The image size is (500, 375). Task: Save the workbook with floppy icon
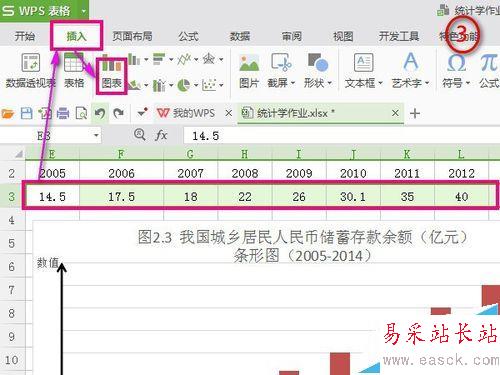tap(26, 114)
